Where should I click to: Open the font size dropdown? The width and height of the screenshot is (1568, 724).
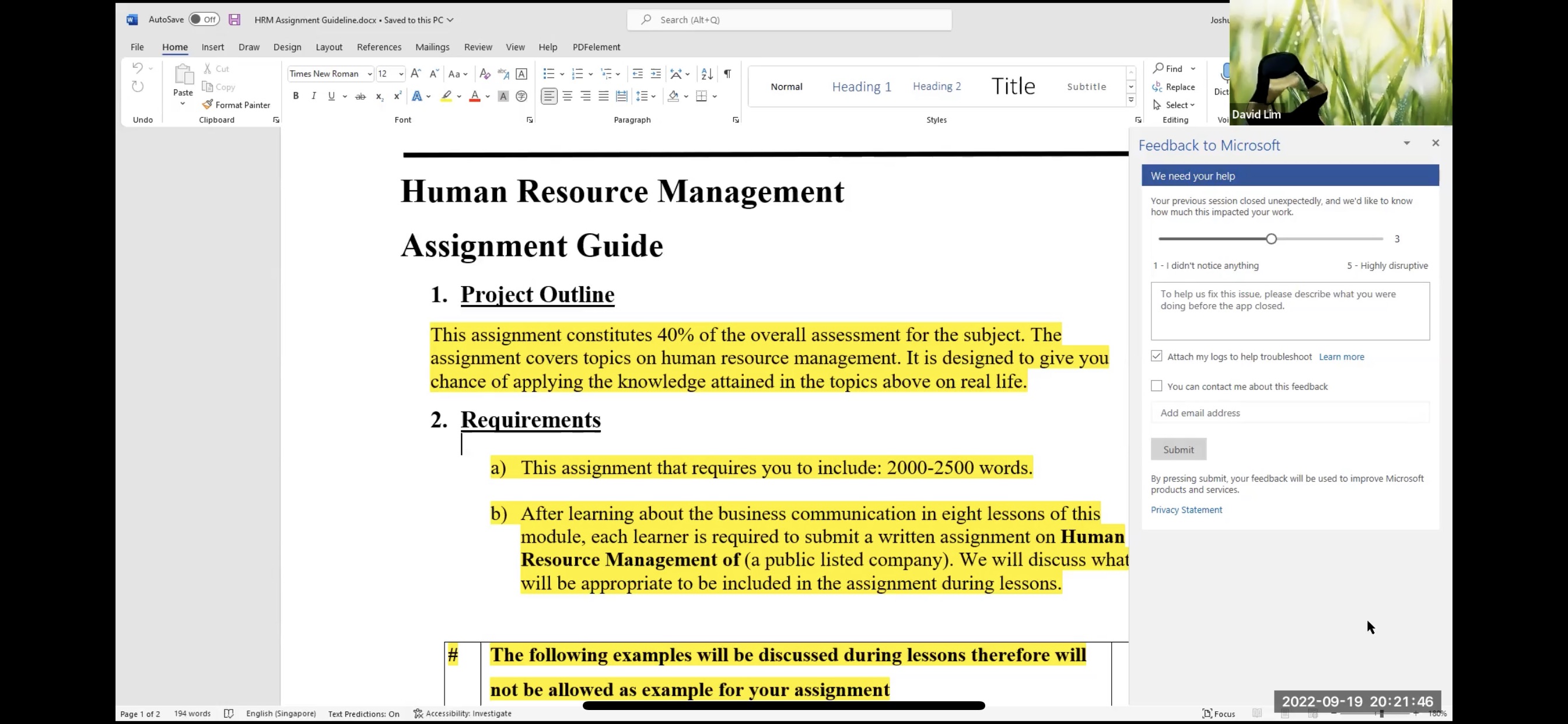click(x=401, y=74)
